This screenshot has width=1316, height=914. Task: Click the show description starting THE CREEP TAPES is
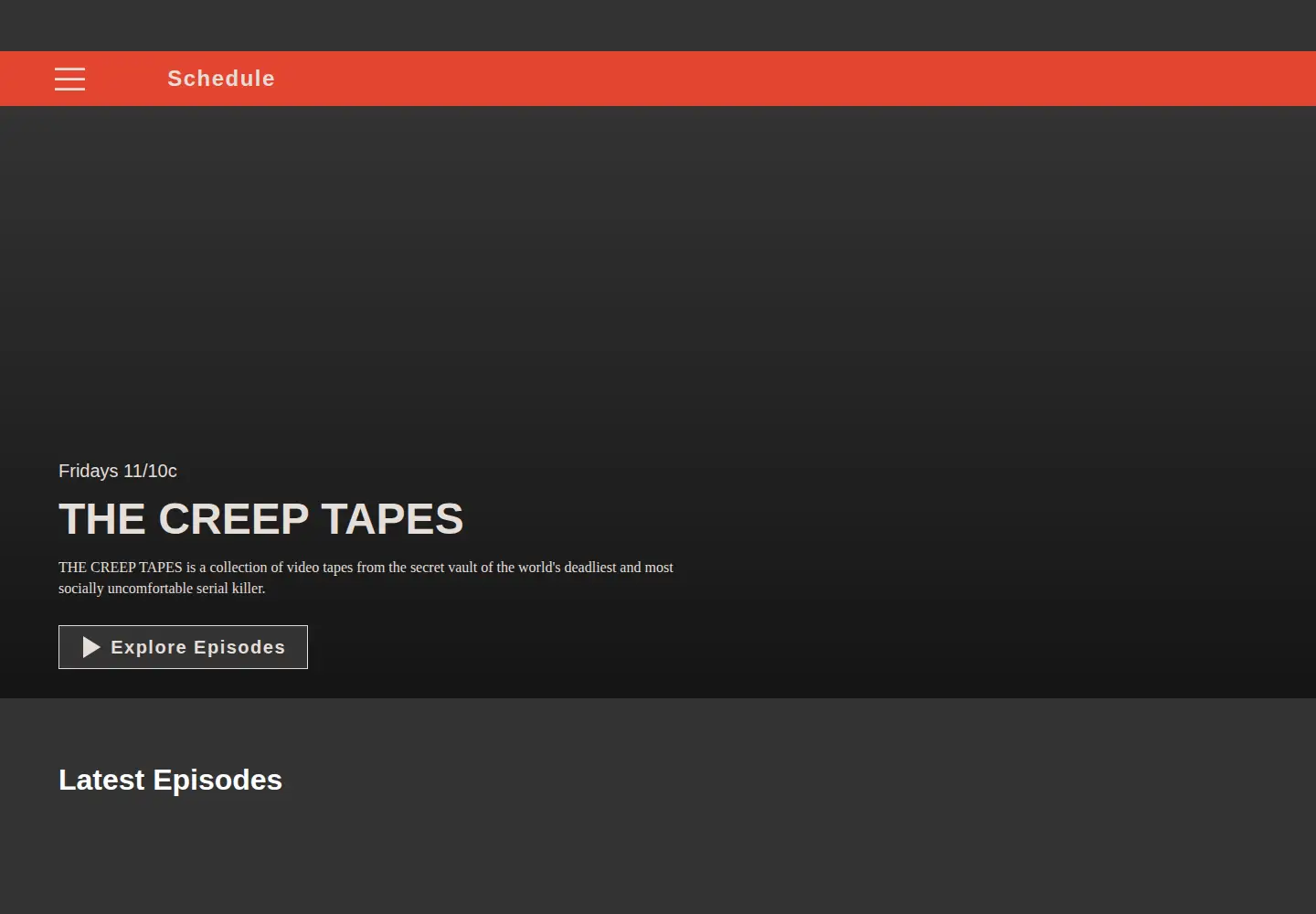point(366,578)
